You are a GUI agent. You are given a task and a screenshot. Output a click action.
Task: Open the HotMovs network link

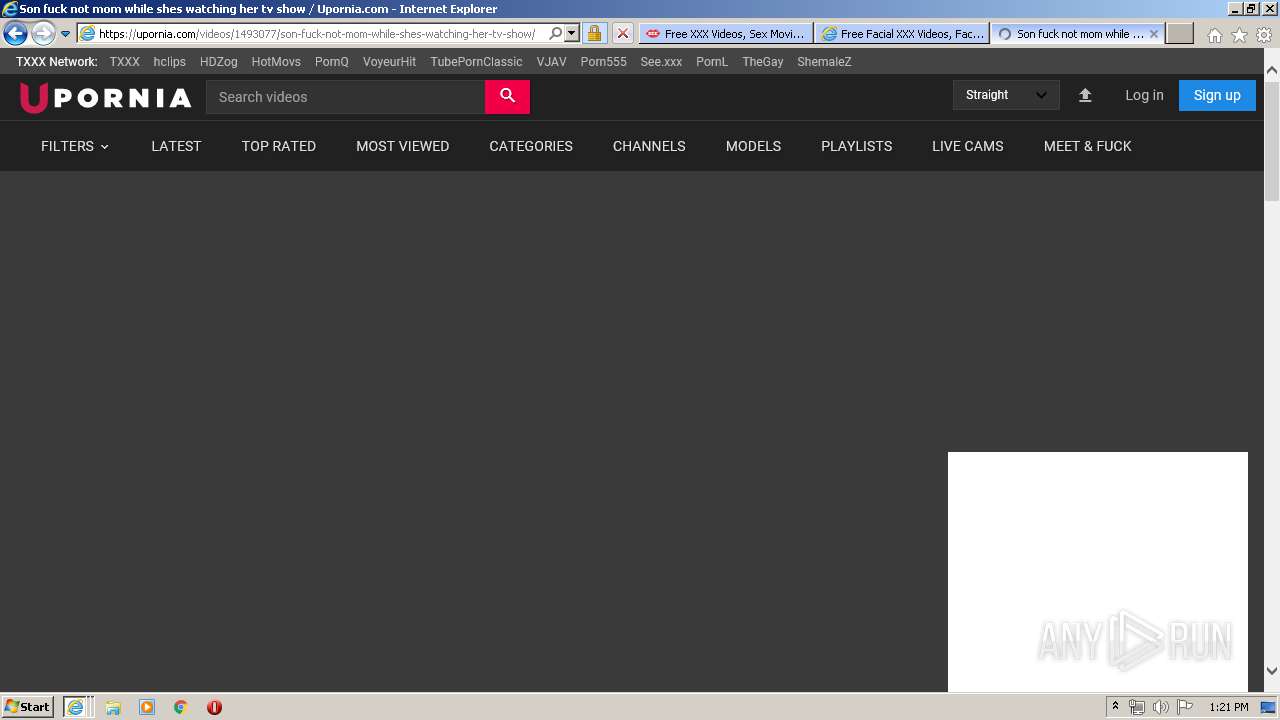coord(276,61)
